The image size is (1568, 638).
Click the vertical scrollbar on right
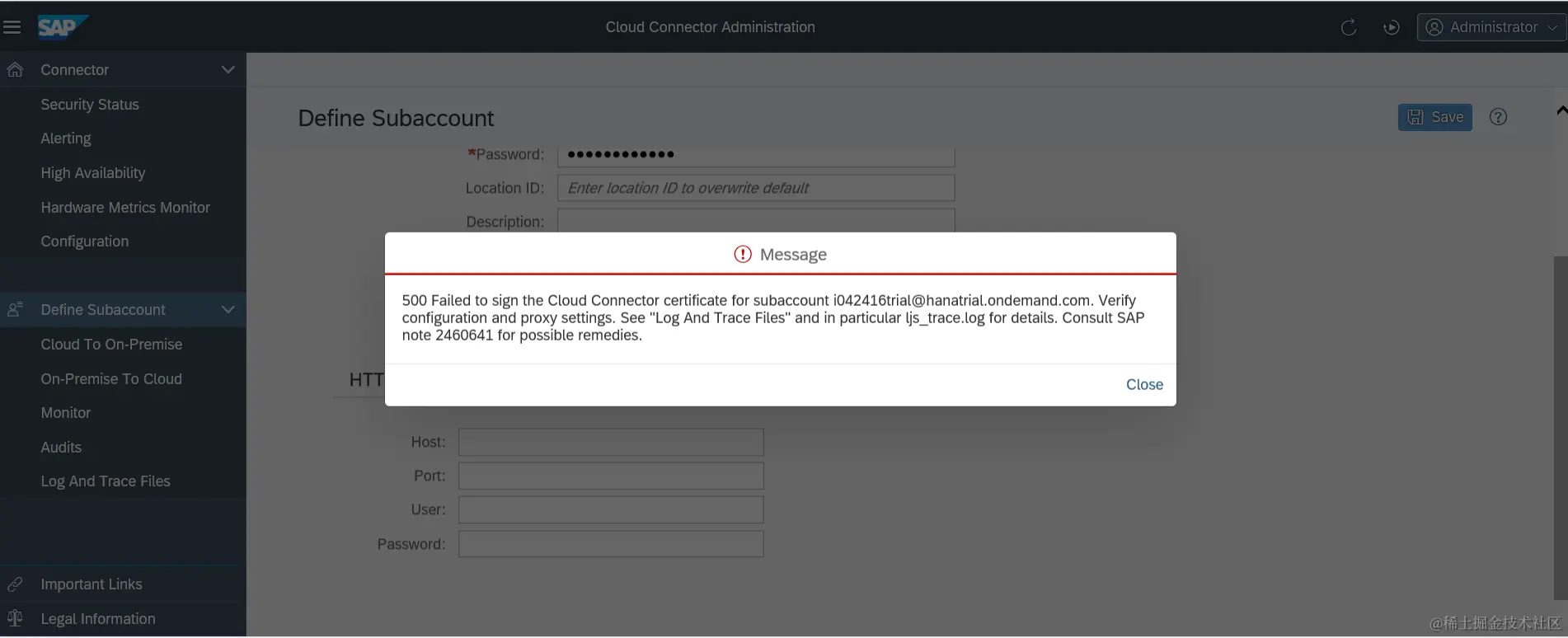pyautogui.click(x=1560, y=427)
